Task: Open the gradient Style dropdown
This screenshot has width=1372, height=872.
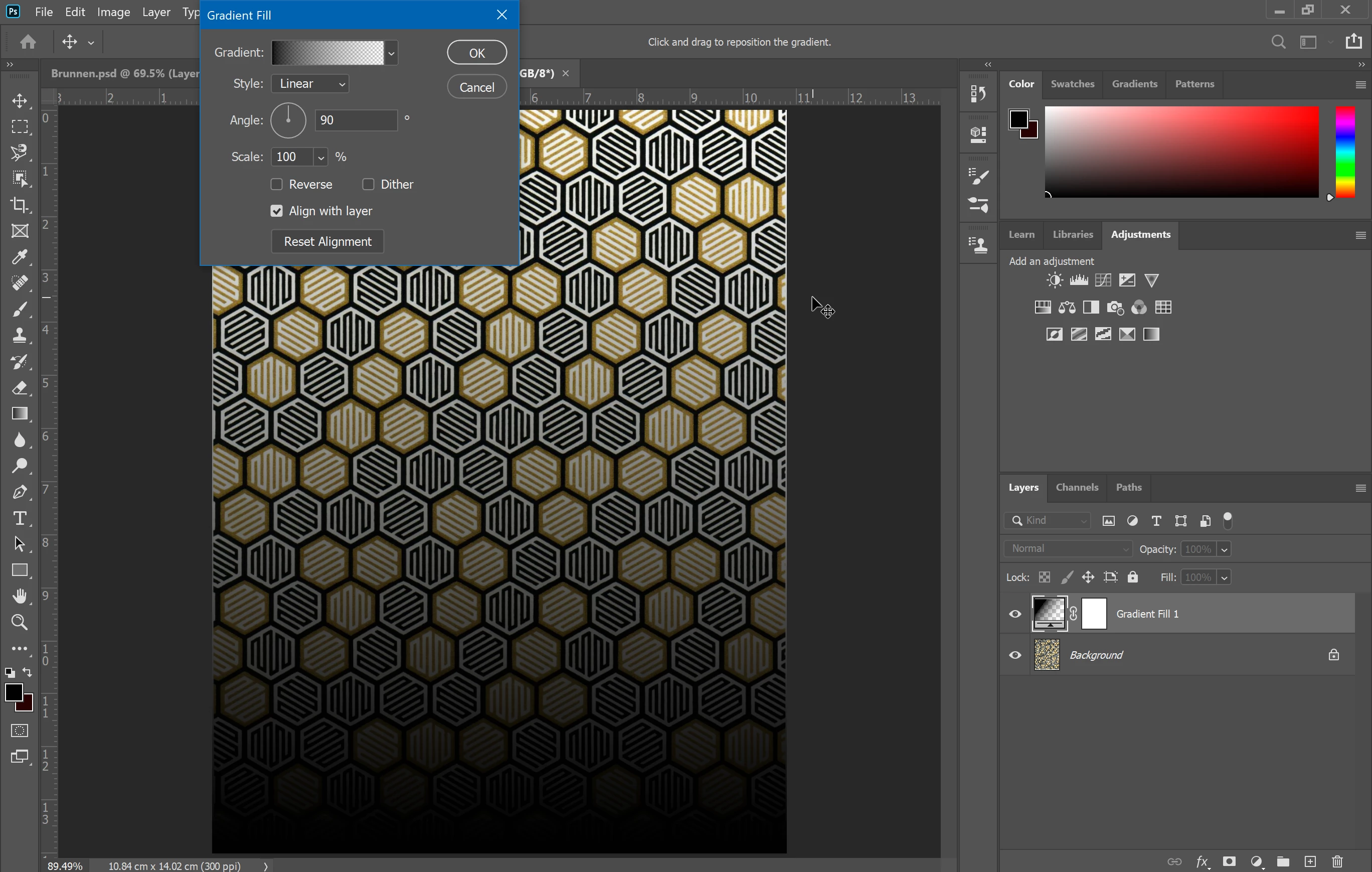Action: pos(310,84)
